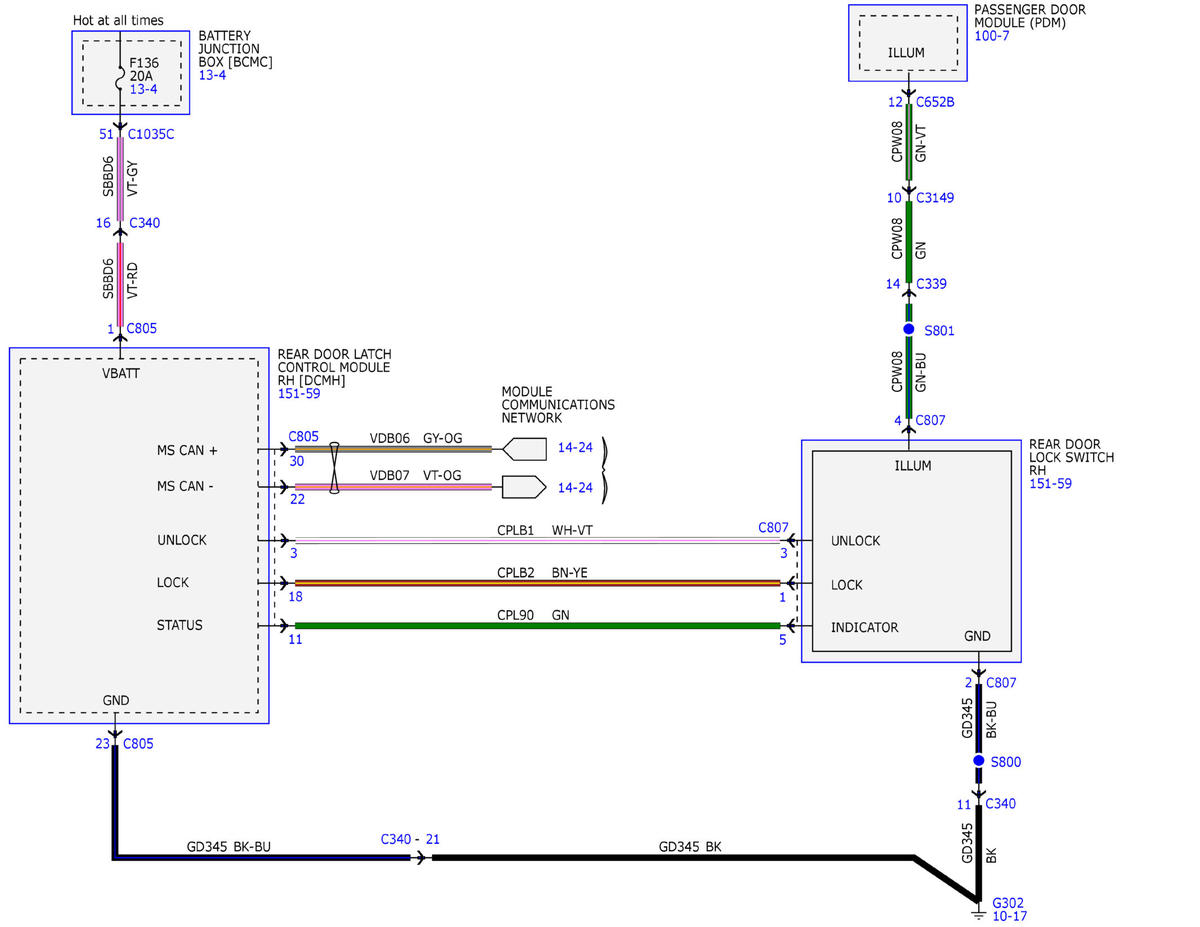Select connector label C3149
Viewport: 1200px width, 927px height.
click(x=935, y=198)
